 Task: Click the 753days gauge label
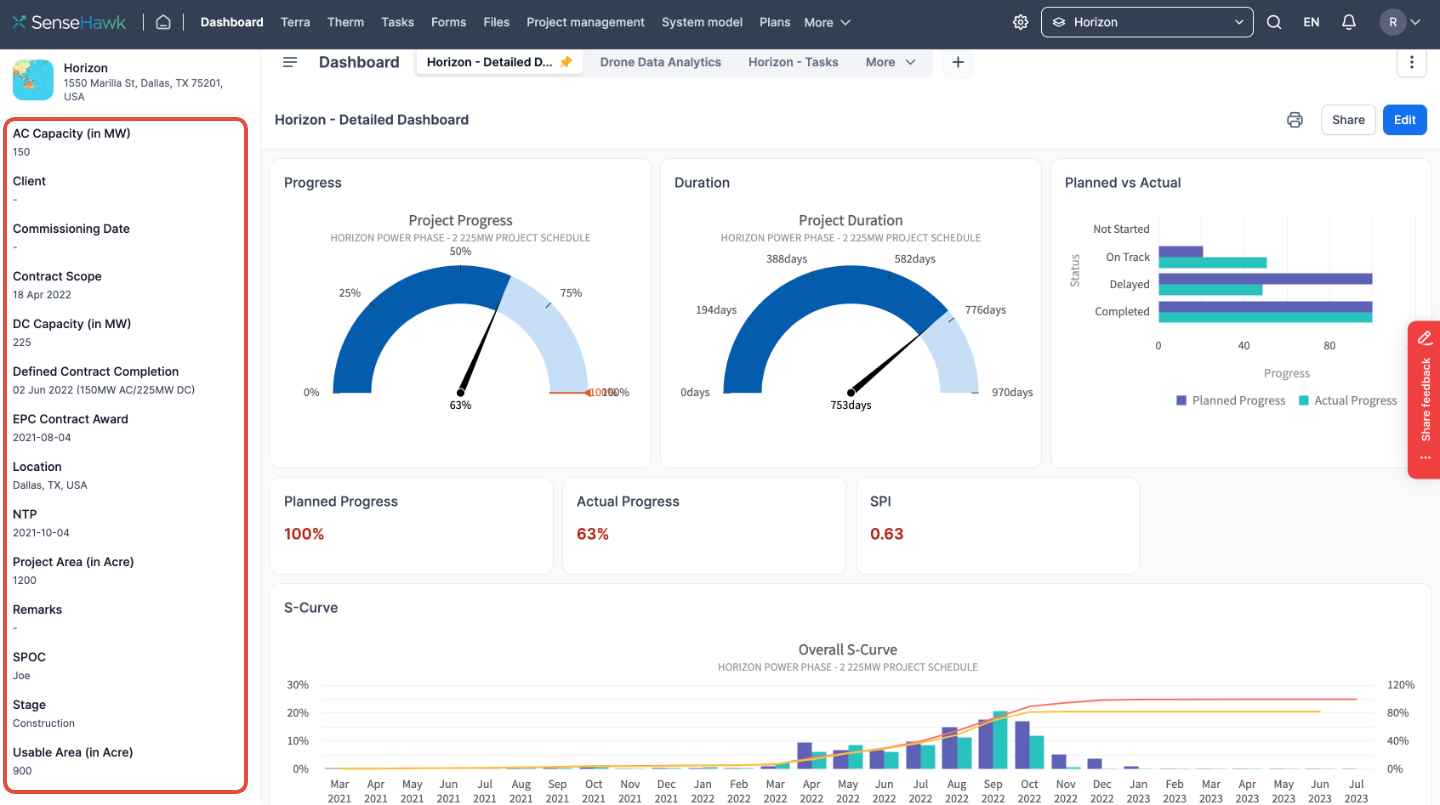pyautogui.click(x=851, y=405)
